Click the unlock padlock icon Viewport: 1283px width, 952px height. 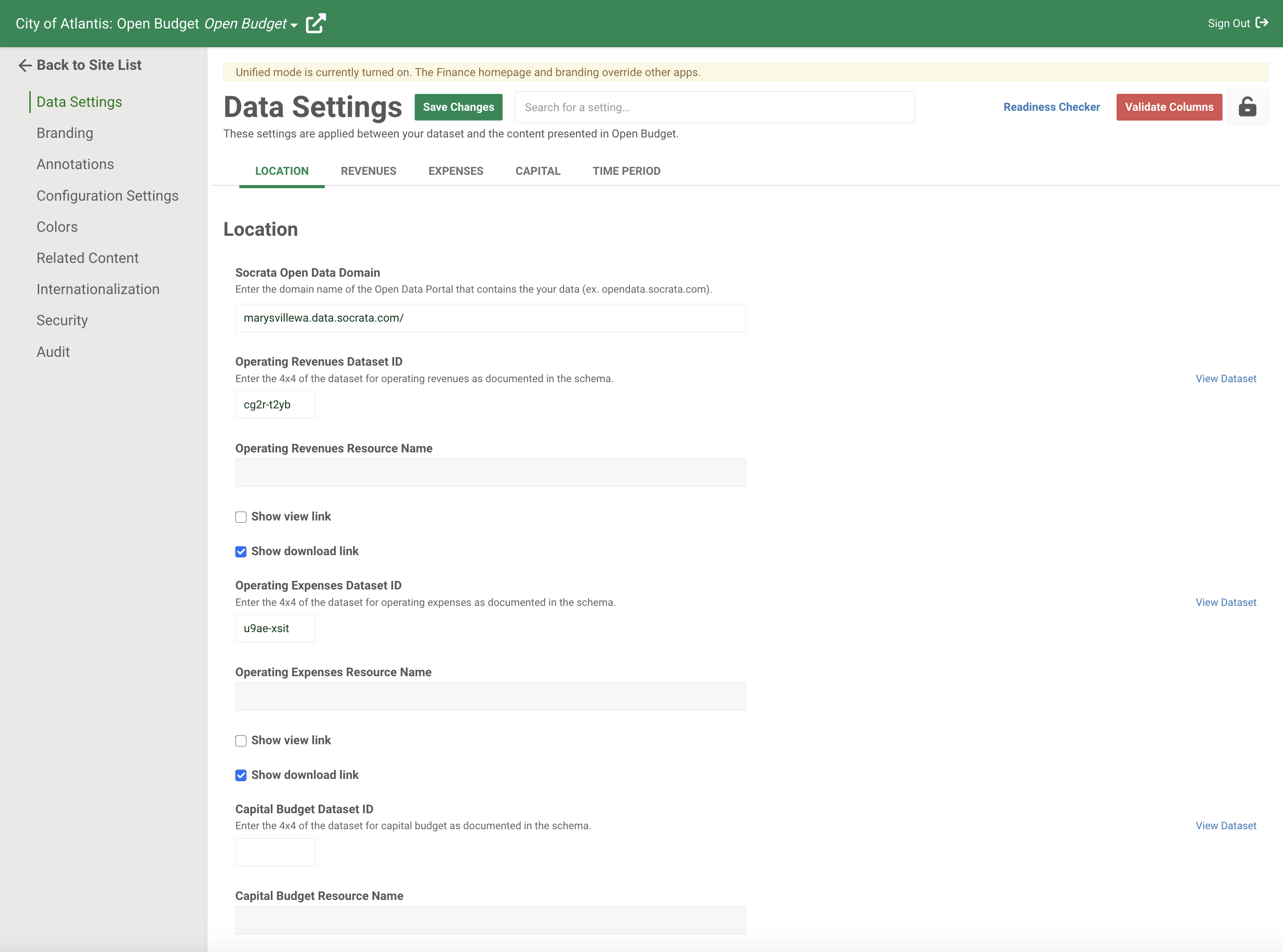click(x=1247, y=107)
